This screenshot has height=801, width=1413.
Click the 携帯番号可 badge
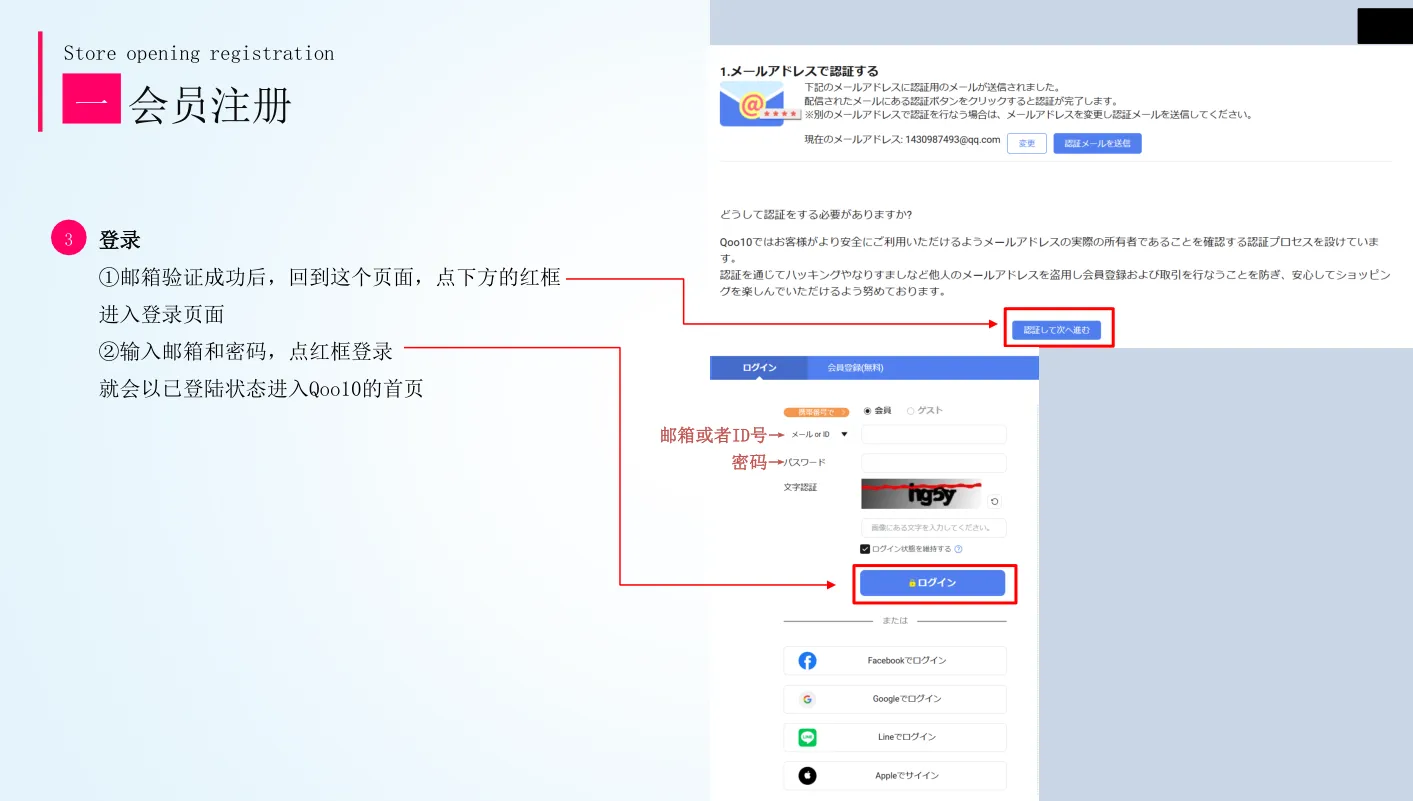coord(816,412)
